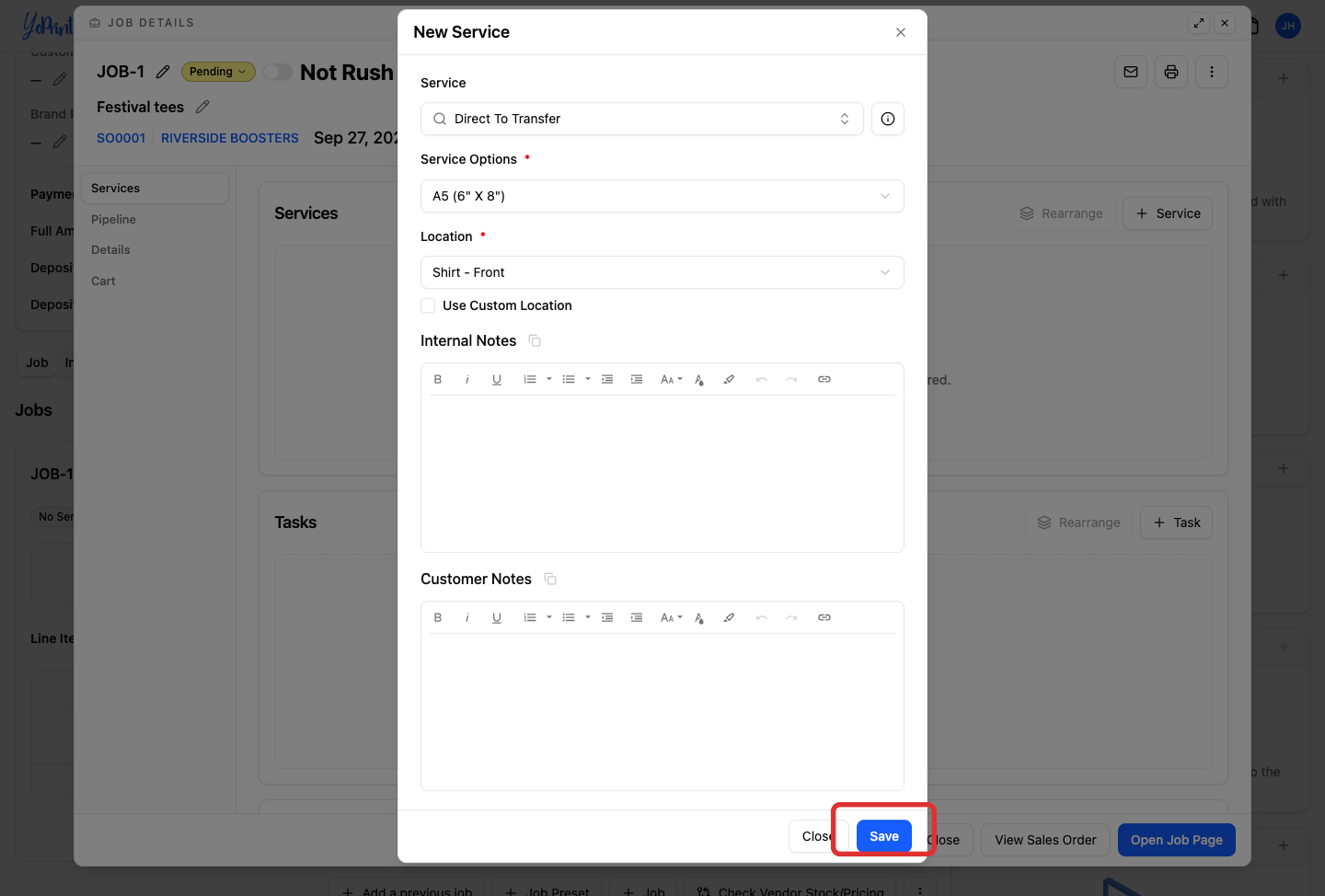Open font size dropdown in Customer Notes
This screenshot has width=1325, height=896.
click(672, 617)
